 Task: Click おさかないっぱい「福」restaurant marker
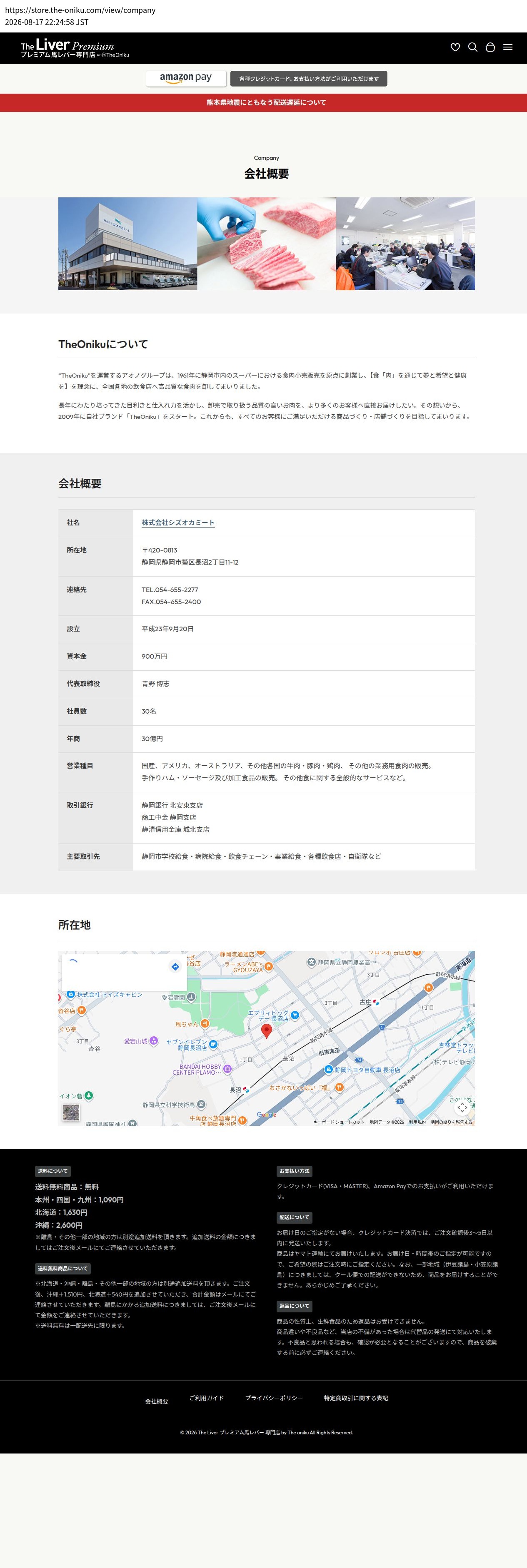click(340, 1087)
